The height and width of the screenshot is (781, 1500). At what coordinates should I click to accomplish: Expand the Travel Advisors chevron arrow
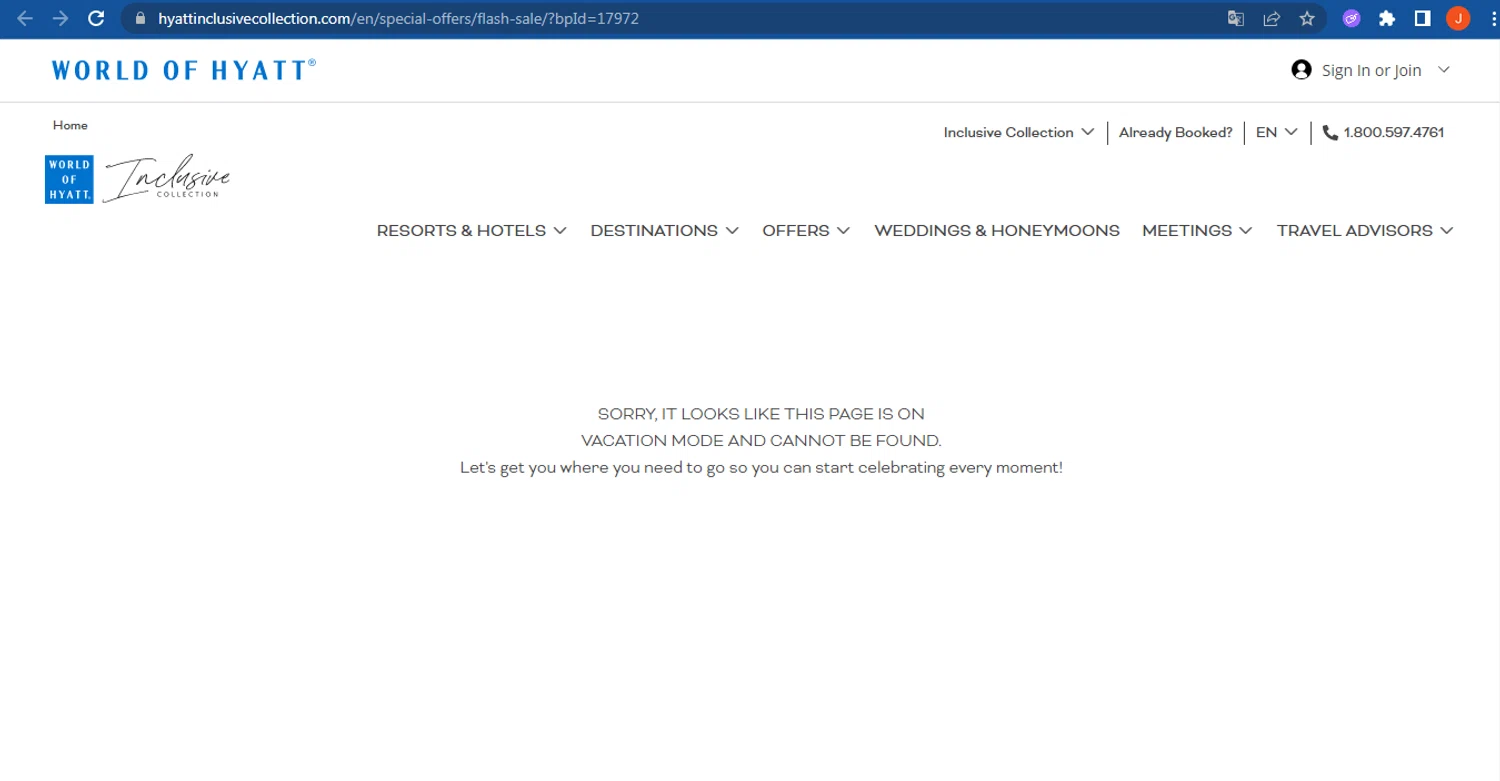tap(1446, 230)
